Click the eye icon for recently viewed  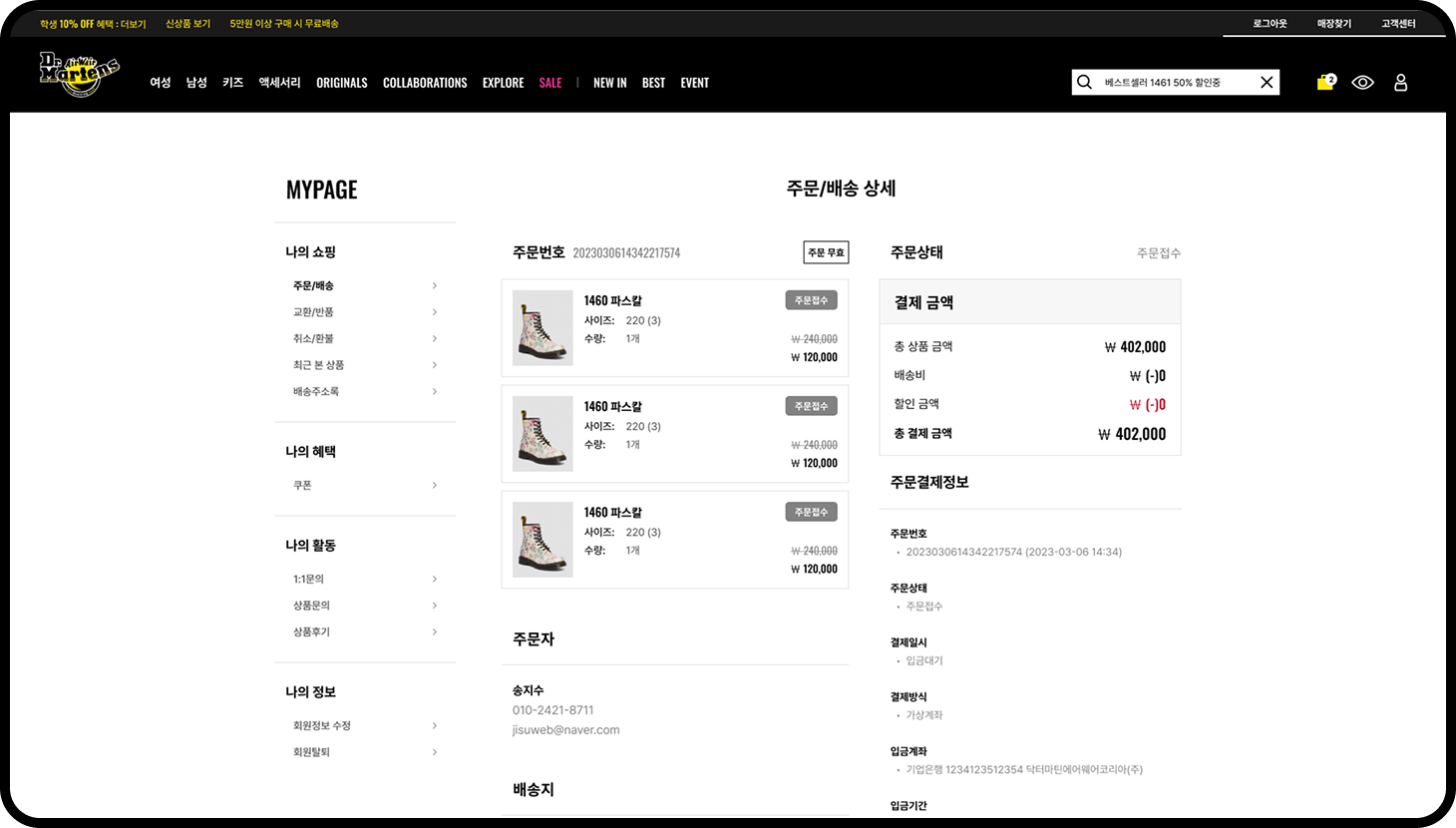(x=1362, y=83)
